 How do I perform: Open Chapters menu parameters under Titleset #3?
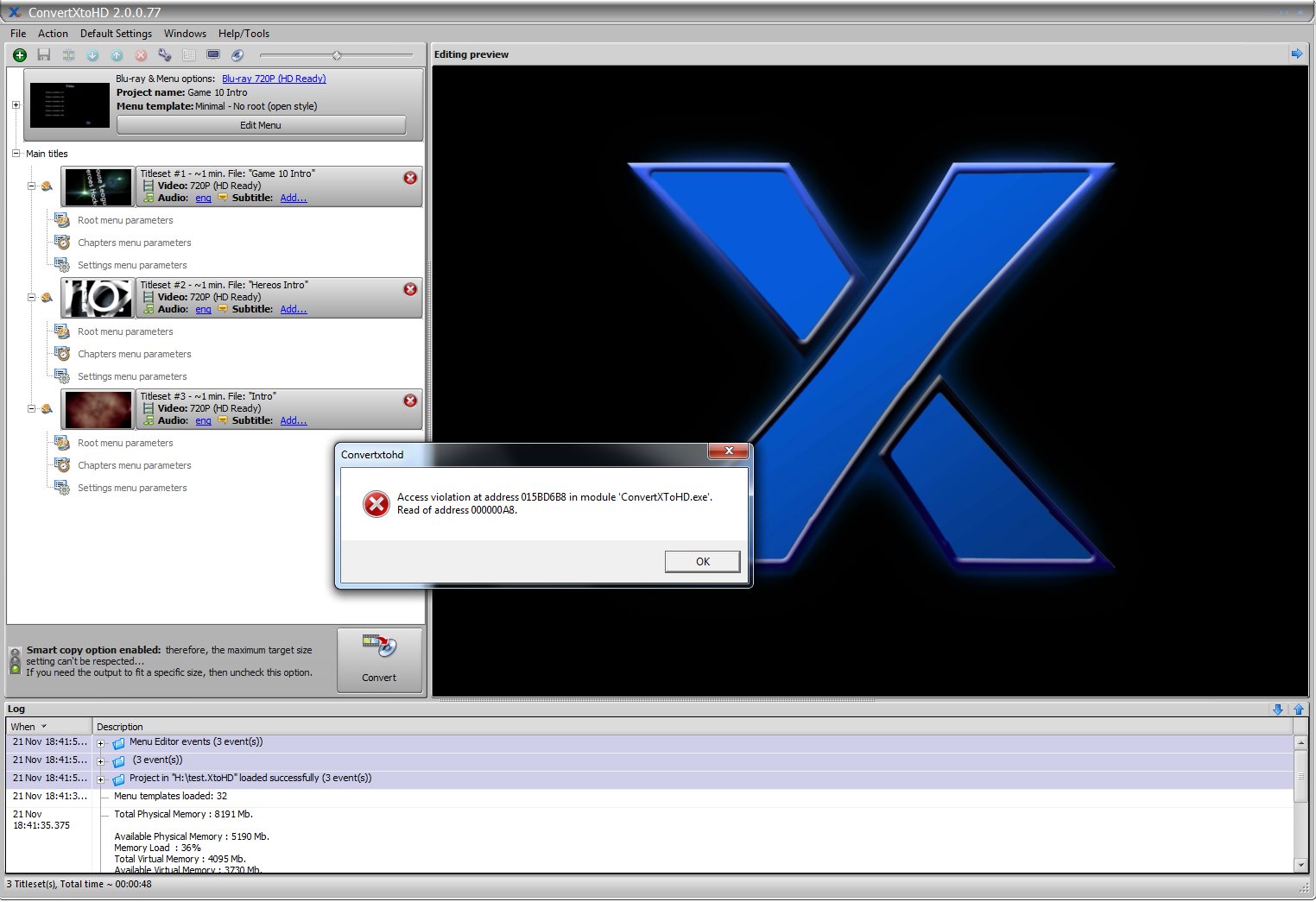[x=135, y=465]
